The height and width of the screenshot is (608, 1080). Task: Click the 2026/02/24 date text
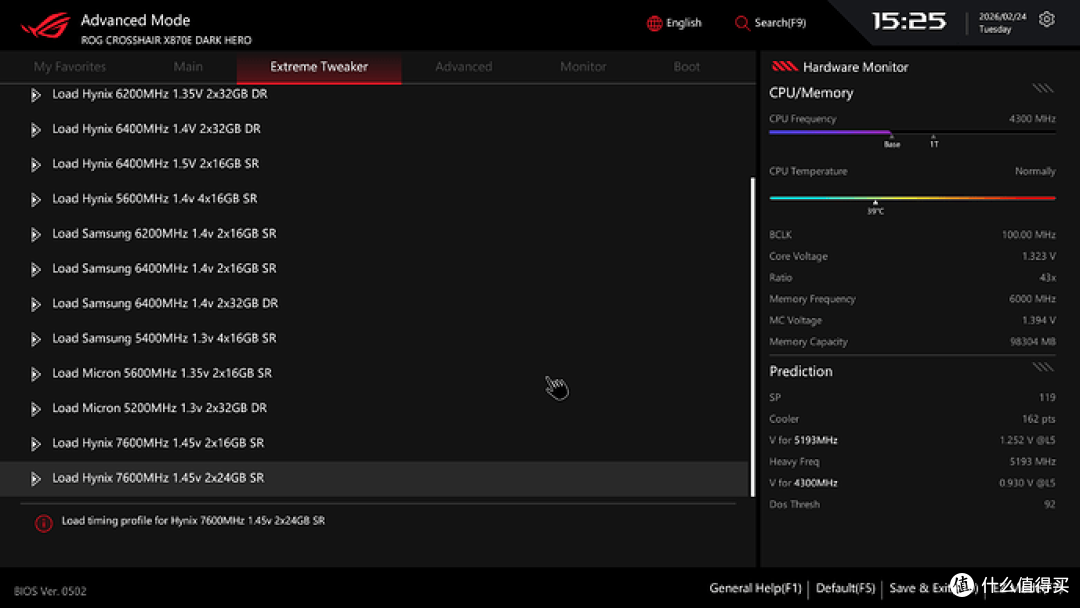(1002, 17)
